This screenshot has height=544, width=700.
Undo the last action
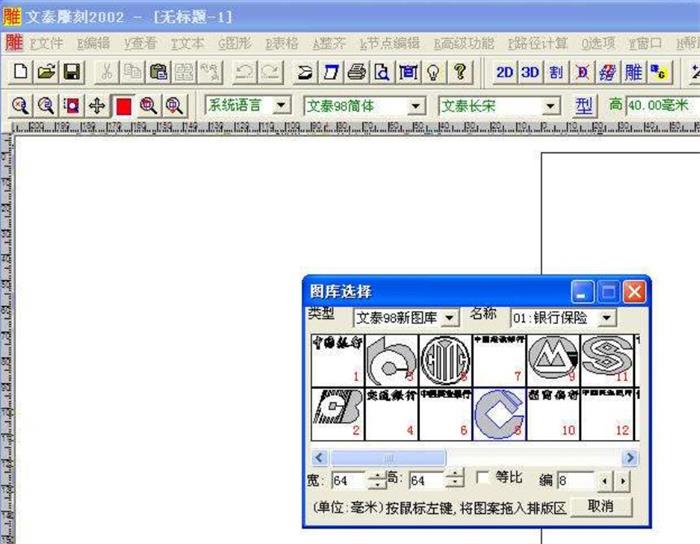pyautogui.click(x=244, y=72)
